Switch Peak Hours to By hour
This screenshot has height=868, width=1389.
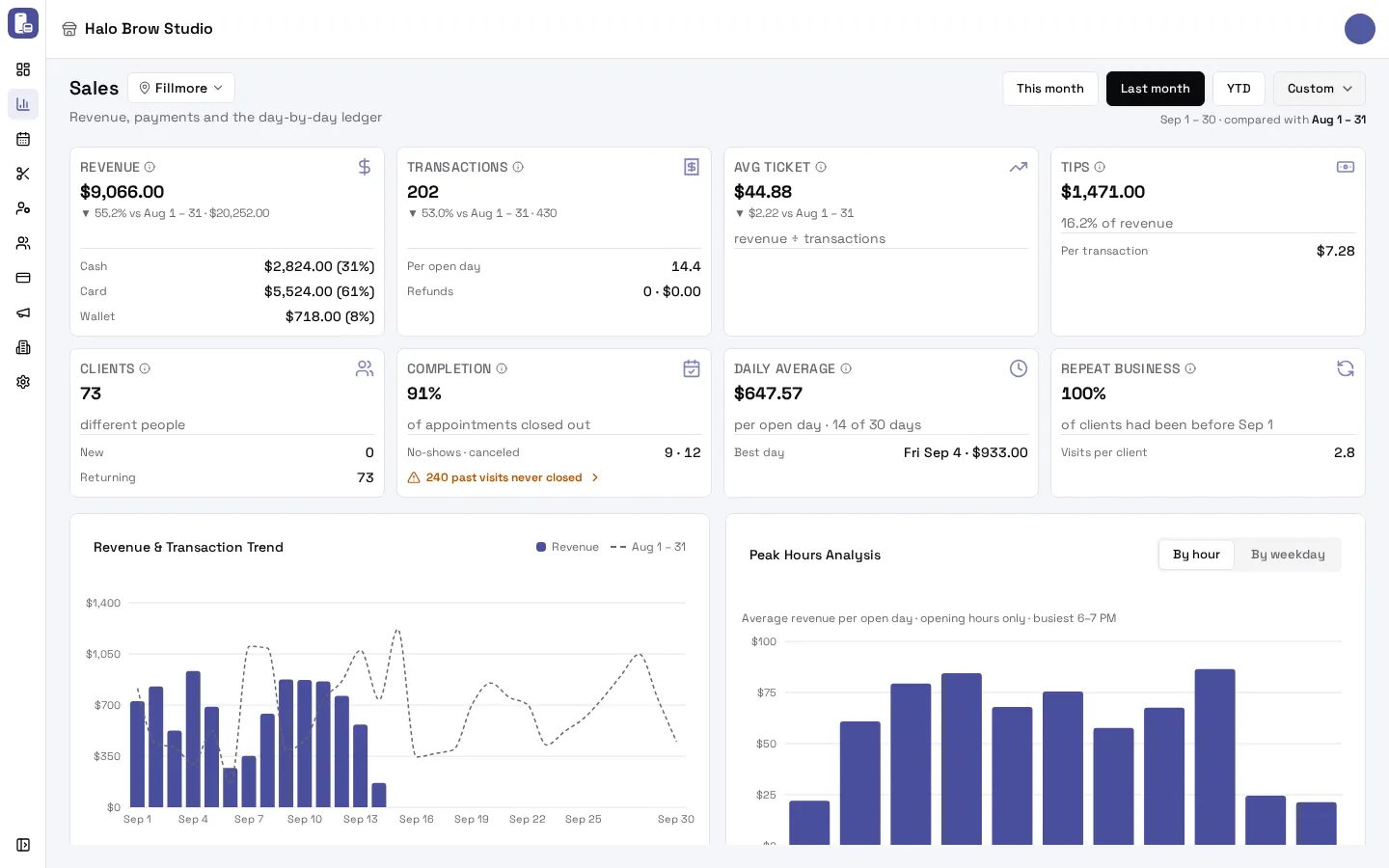[1196, 555]
